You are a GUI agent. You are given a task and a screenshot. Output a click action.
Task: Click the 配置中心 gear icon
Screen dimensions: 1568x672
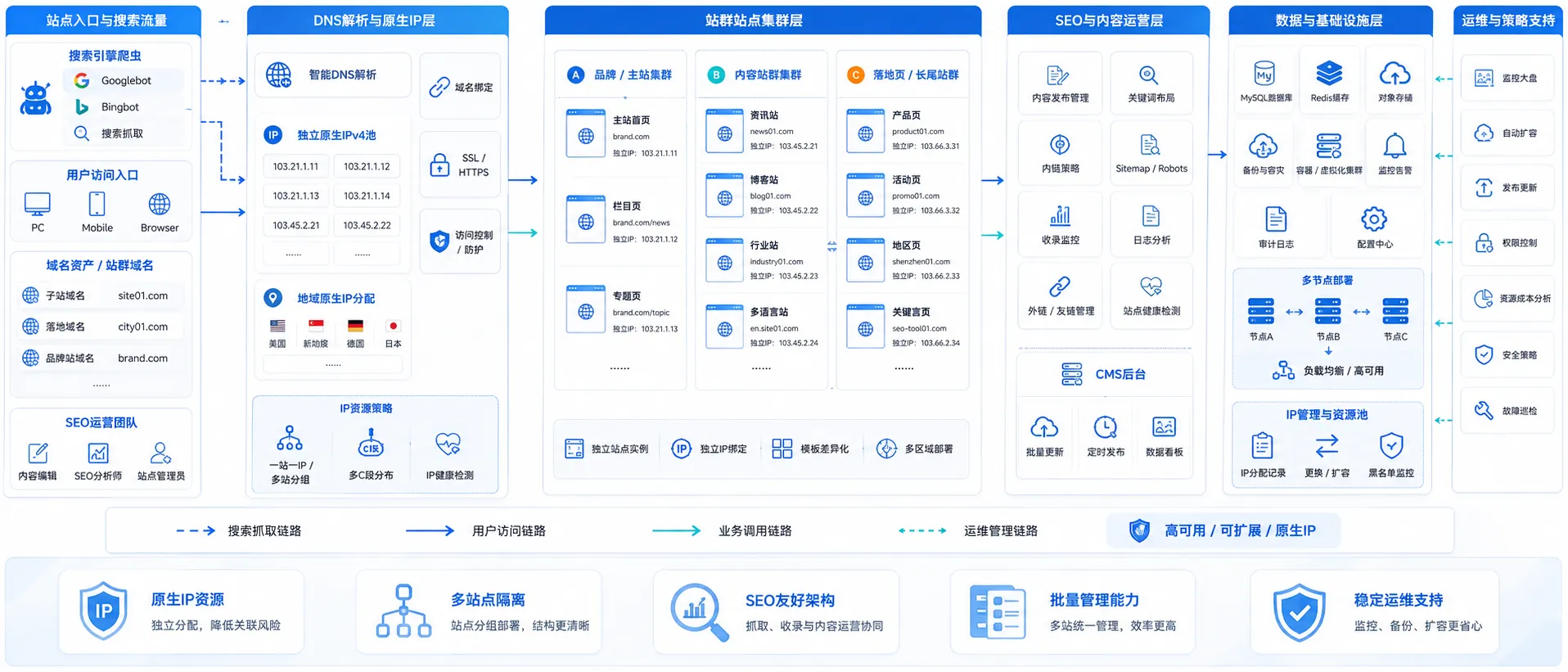point(1374,219)
